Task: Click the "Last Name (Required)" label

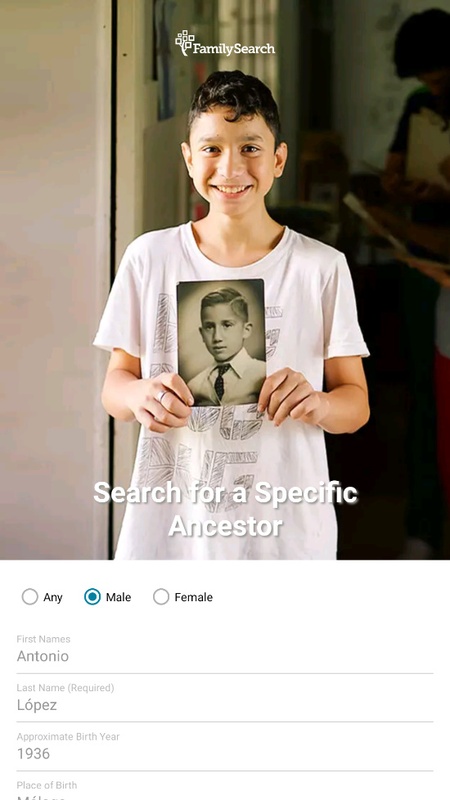Action: 65,688
